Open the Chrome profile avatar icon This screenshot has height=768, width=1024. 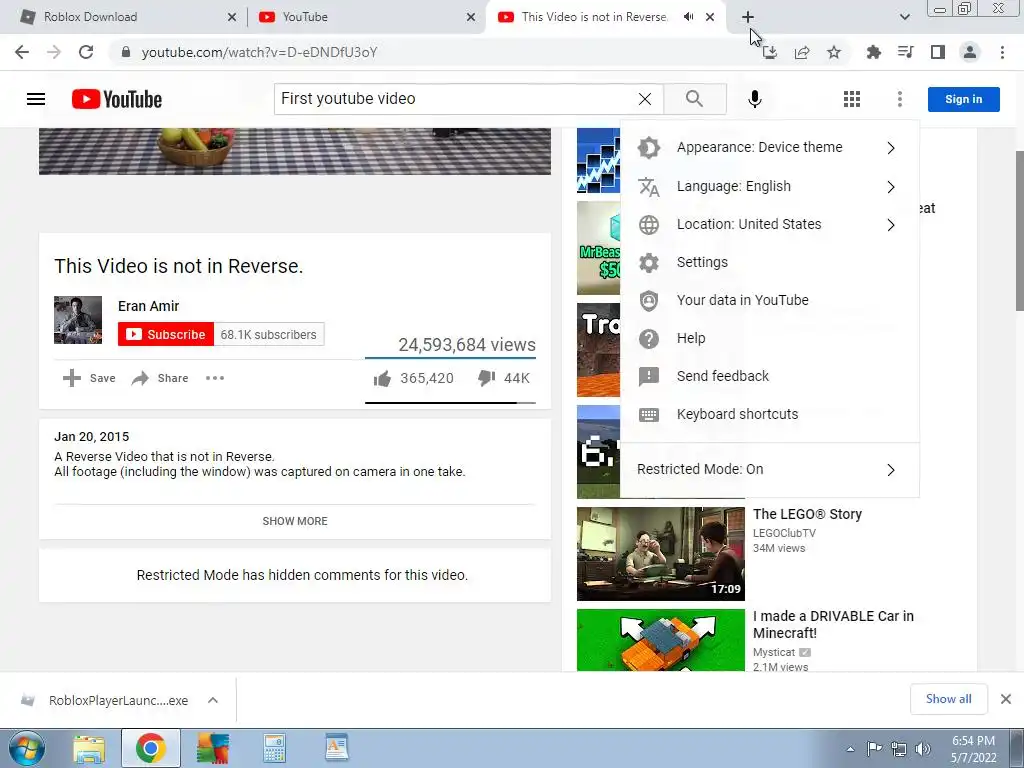tap(970, 52)
